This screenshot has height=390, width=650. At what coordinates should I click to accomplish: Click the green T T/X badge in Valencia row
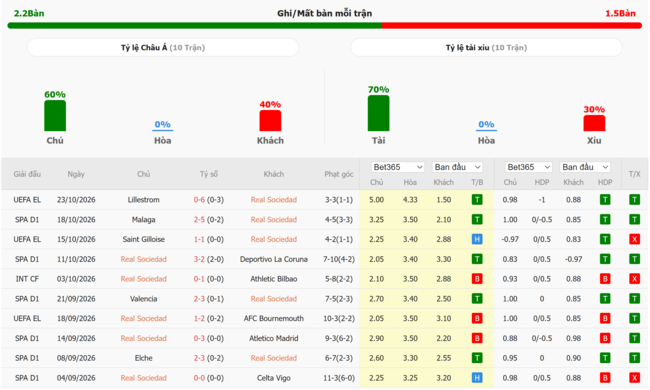coord(634,299)
